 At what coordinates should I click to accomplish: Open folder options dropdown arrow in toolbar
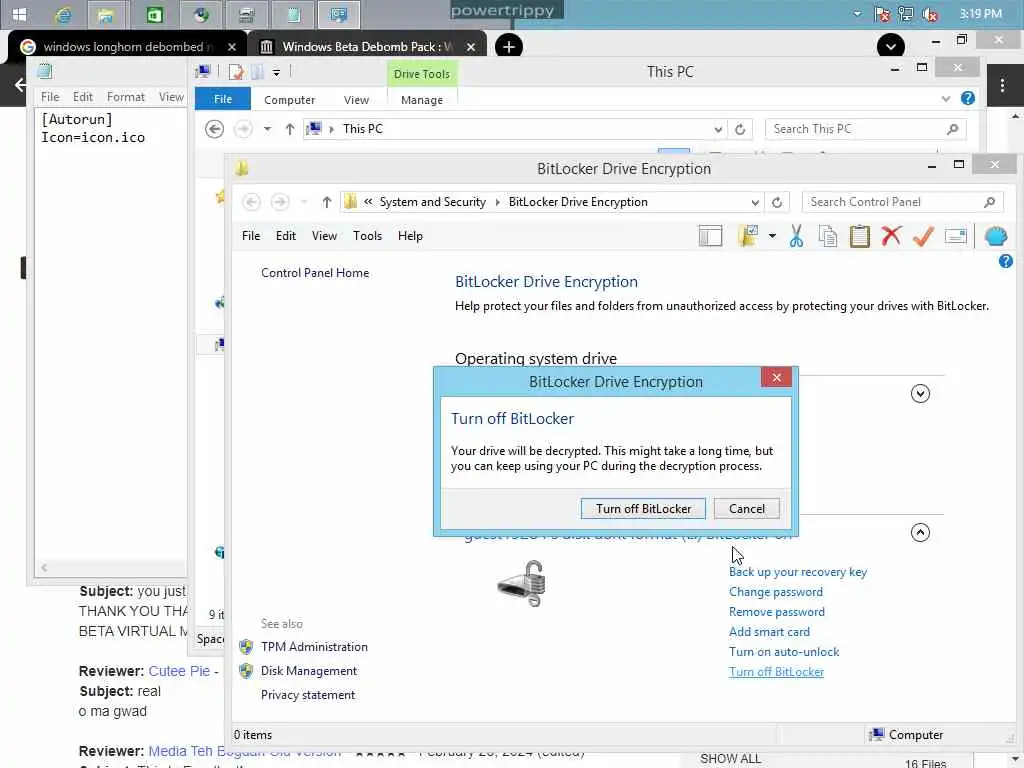pyautogui.click(x=772, y=236)
